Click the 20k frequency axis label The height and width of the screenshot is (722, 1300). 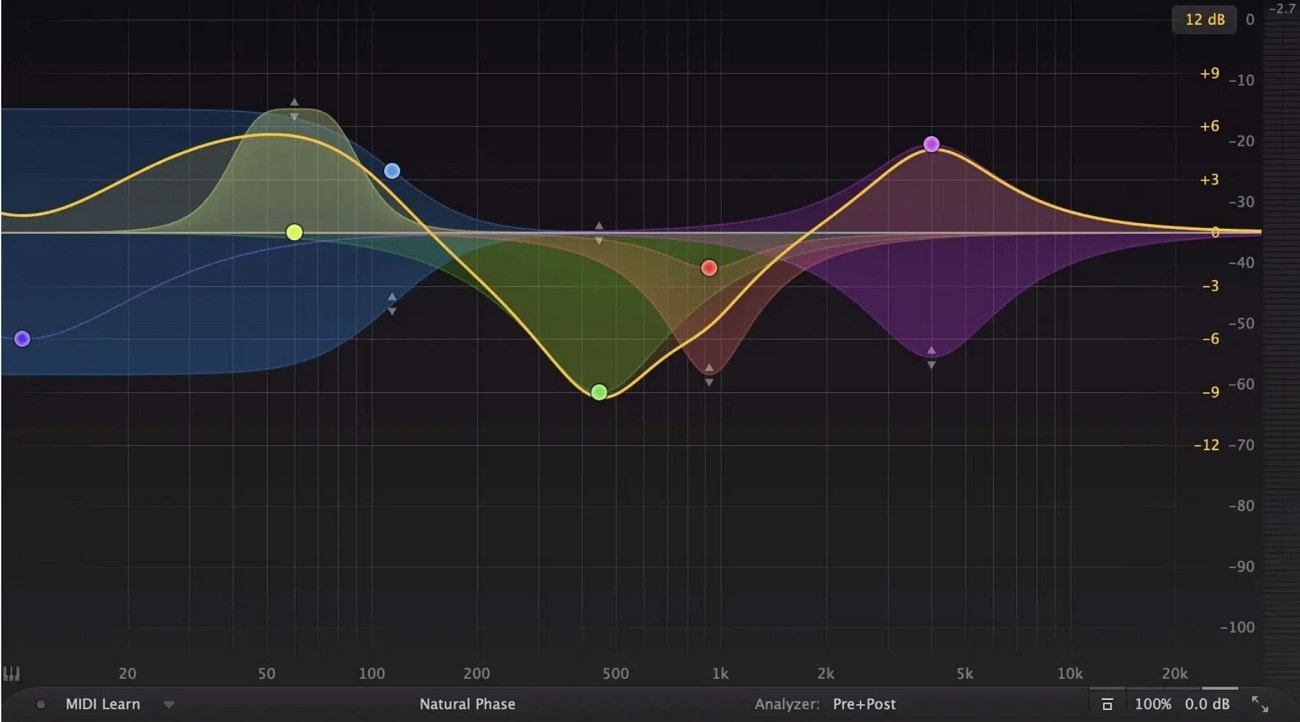click(x=1174, y=674)
